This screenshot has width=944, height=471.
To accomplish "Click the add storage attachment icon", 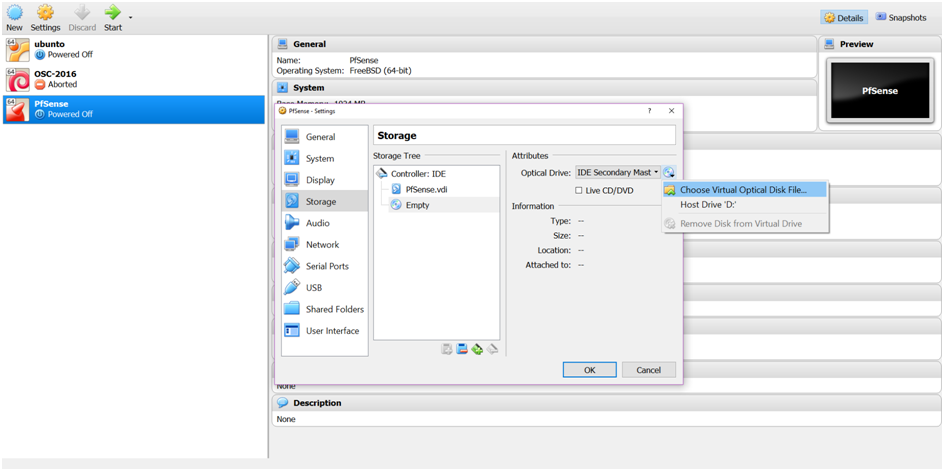I will click(x=477, y=348).
